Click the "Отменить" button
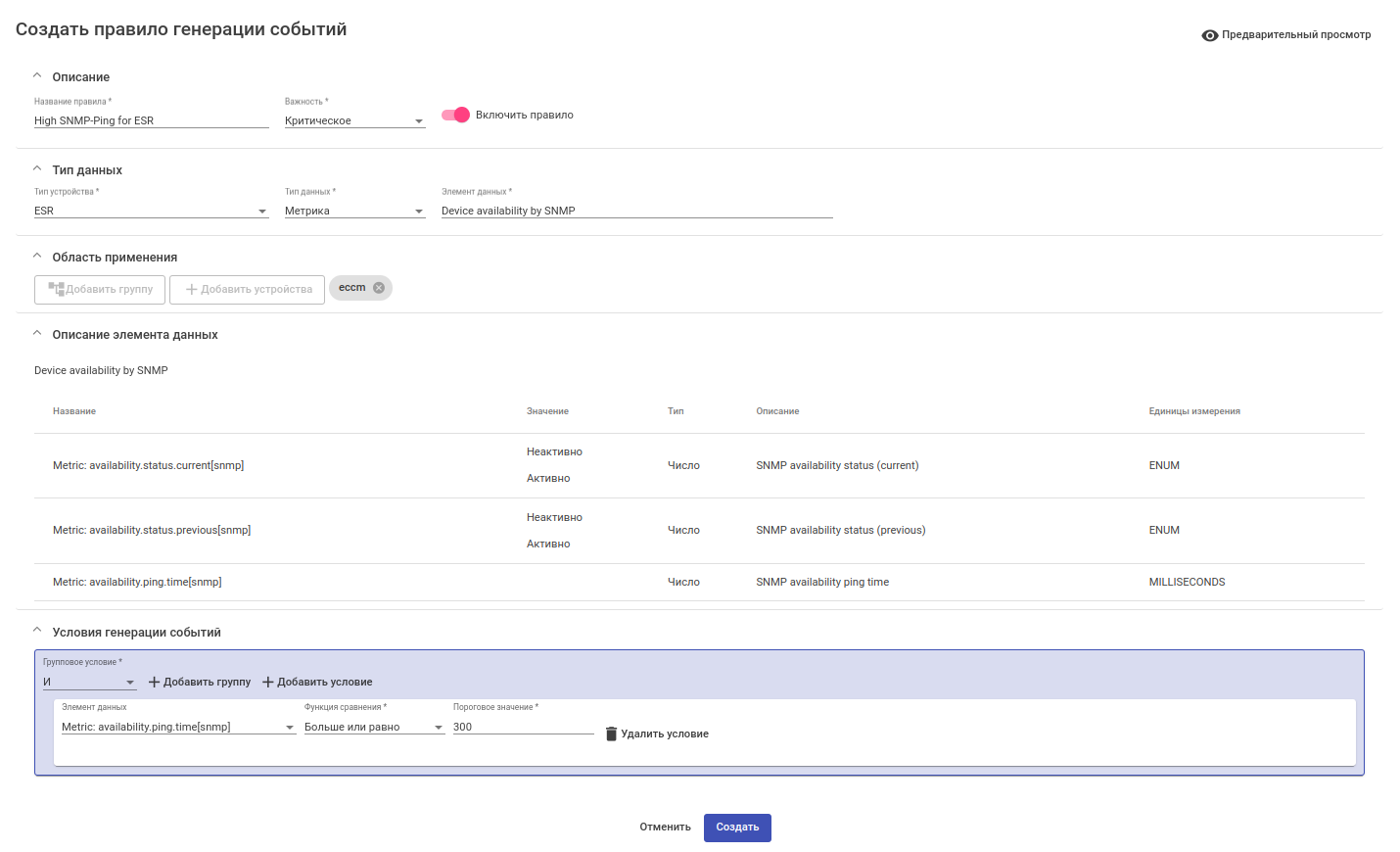Viewport: 1400px width, 852px height. 665,828
